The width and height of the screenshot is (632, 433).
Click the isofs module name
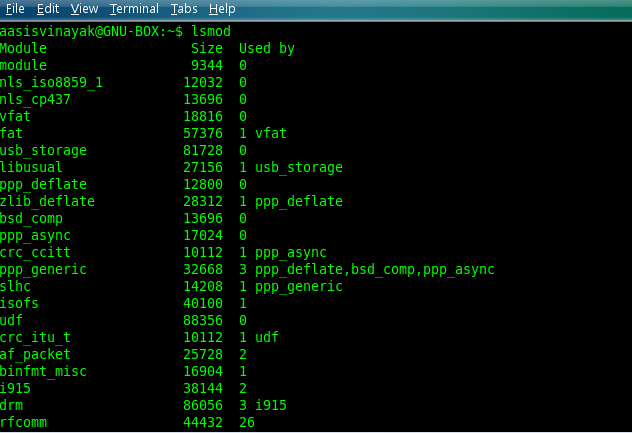pos(19,303)
